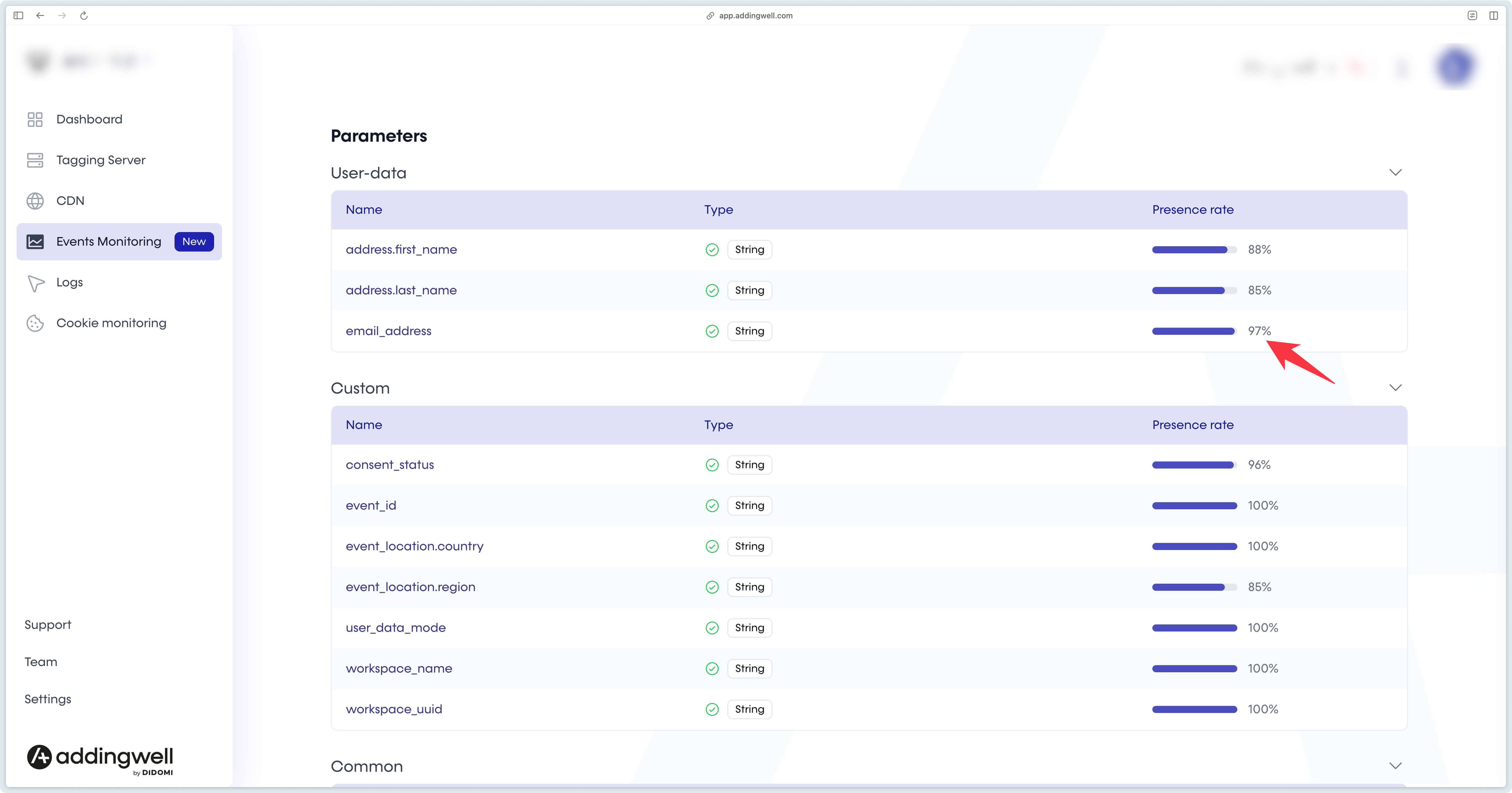Click the green check icon for user_data_mode
1512x793 pixels.
pyautogui.click(x=712, y=628)
